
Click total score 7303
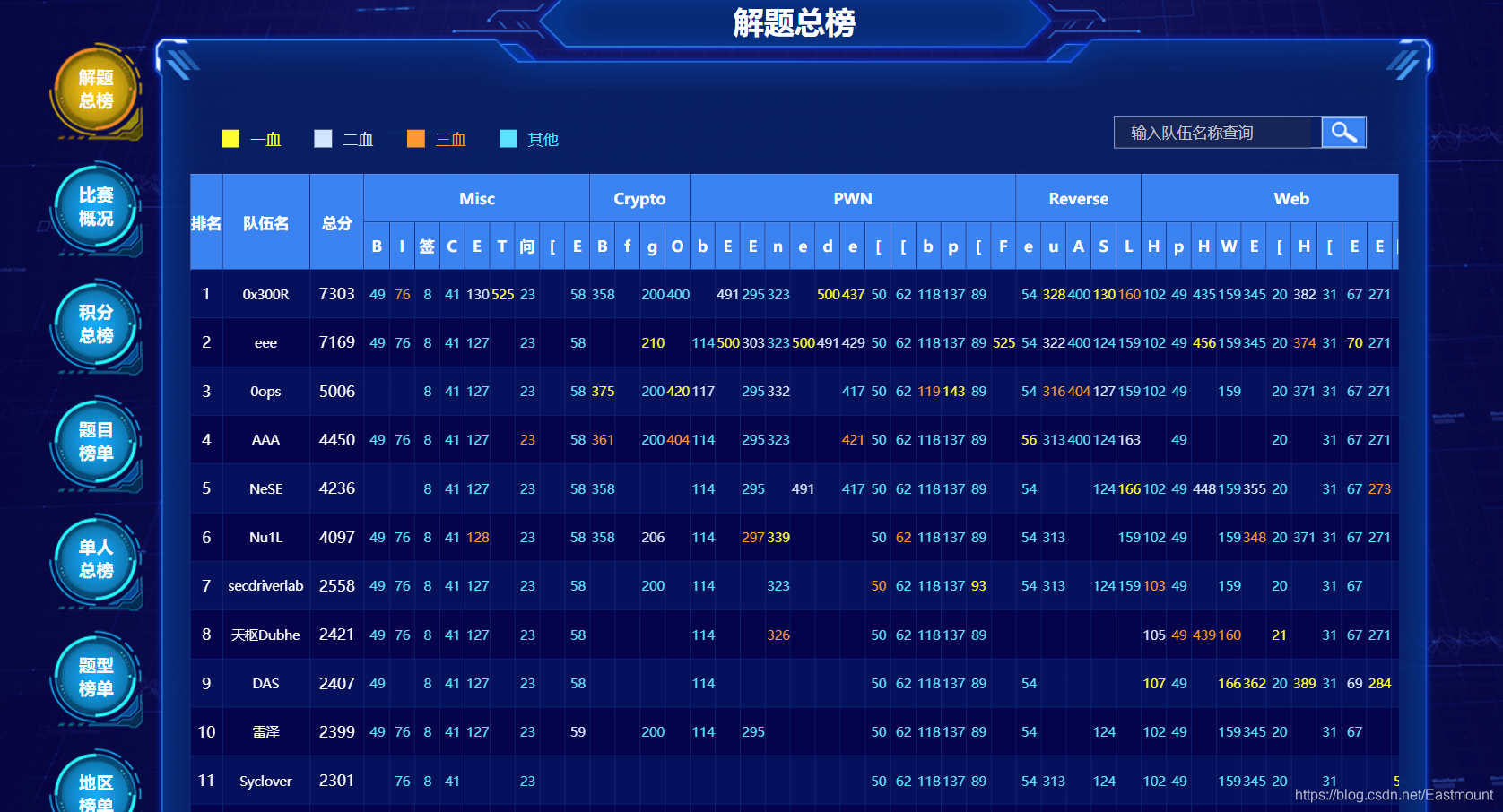[x=337, y=294]
